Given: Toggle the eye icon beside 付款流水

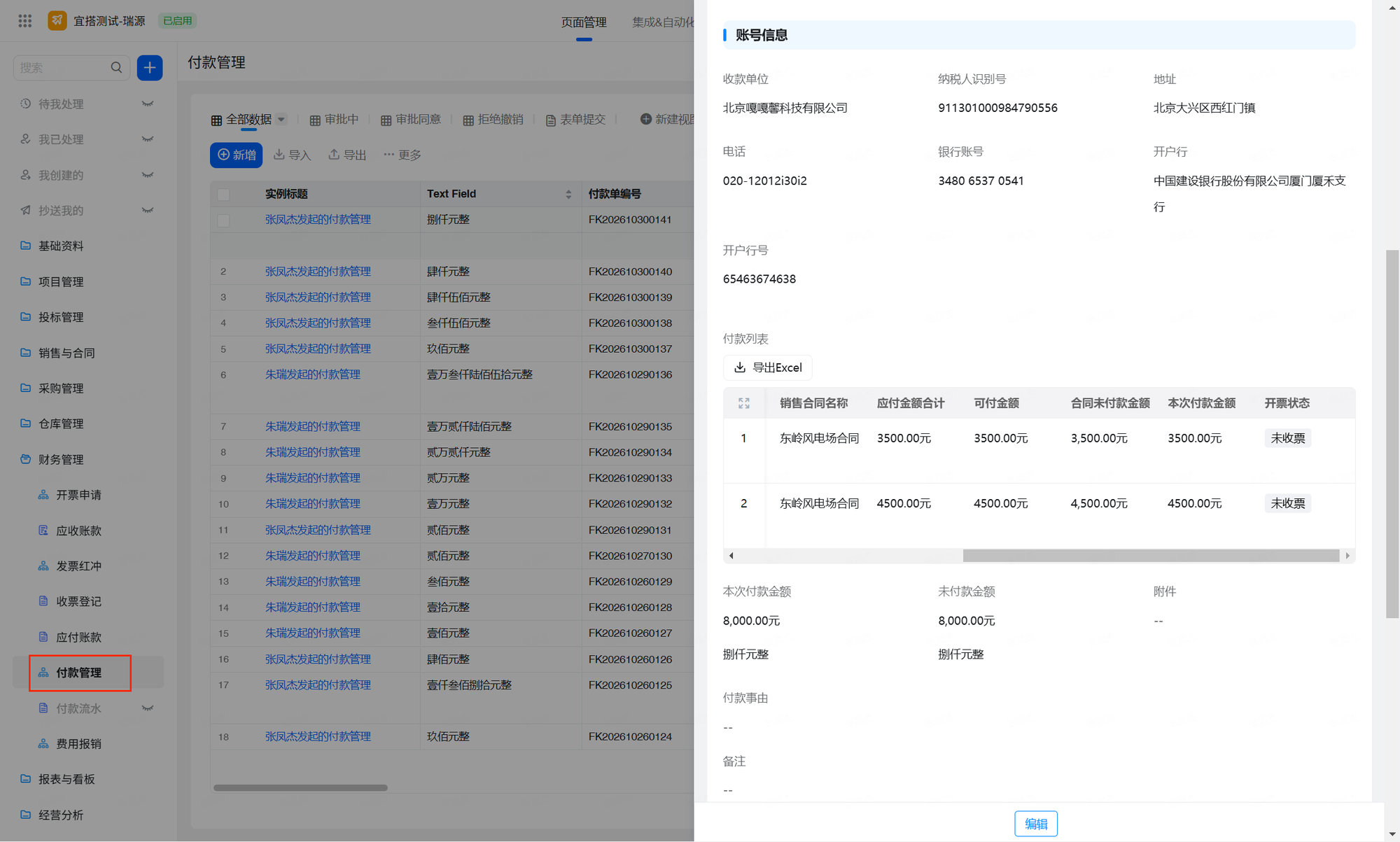Looking at the screenshot, I should pos(148,708).
